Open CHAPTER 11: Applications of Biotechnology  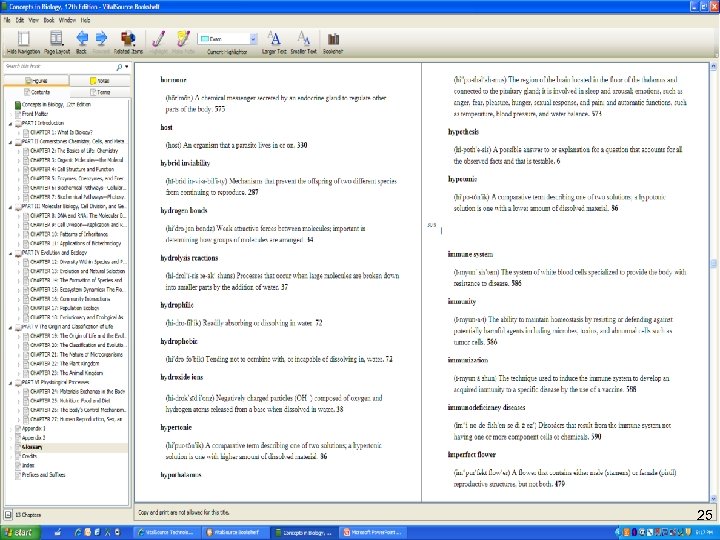[75, 243]
